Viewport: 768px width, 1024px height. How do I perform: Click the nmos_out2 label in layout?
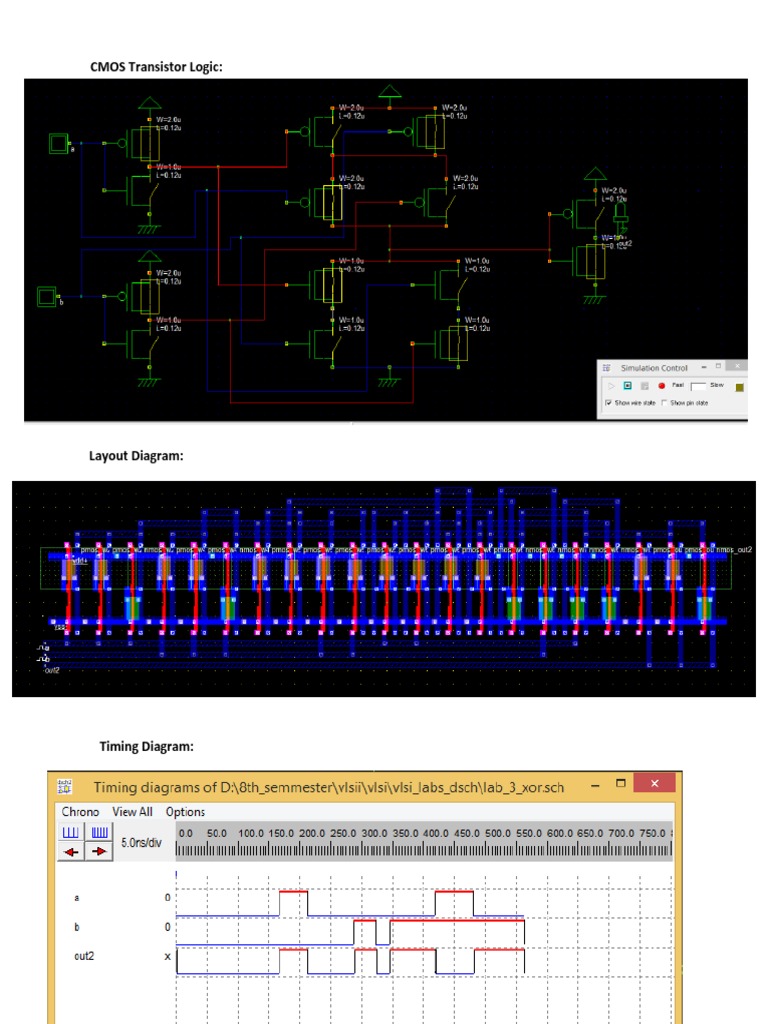[734, 550]
